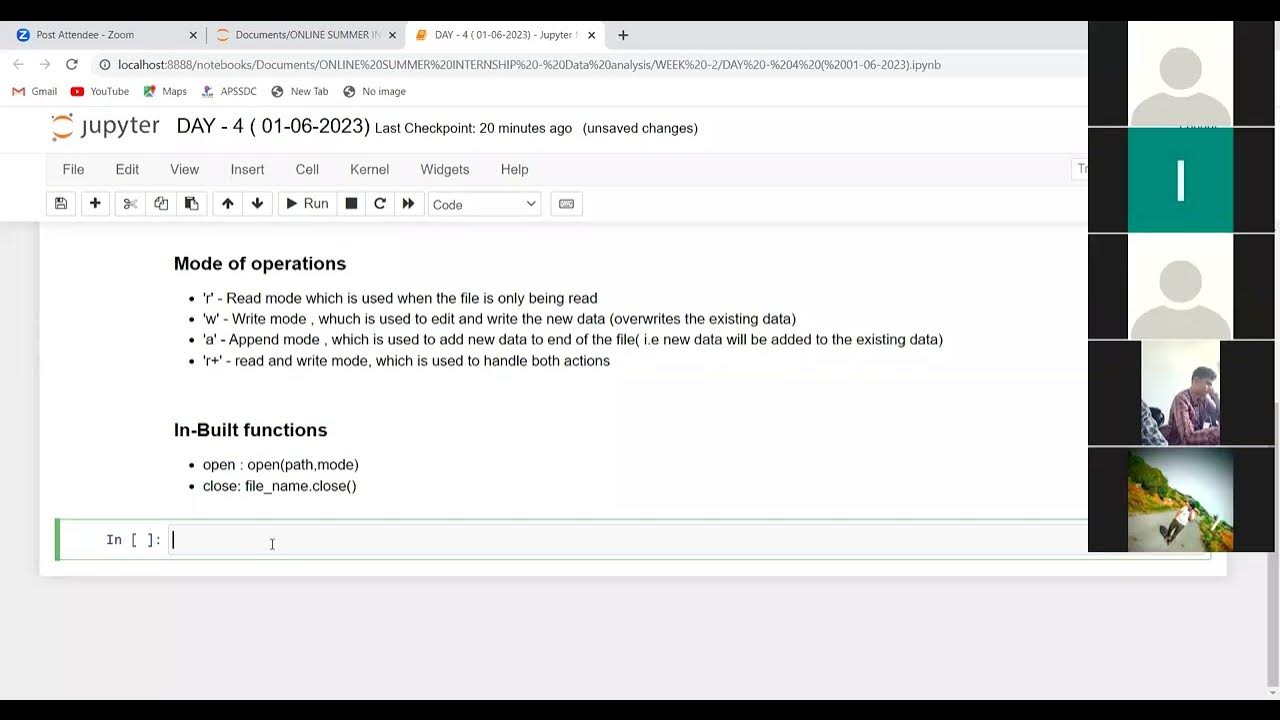Open APSSDC bookmark
1280x720 pixels.
click(229, 91)
